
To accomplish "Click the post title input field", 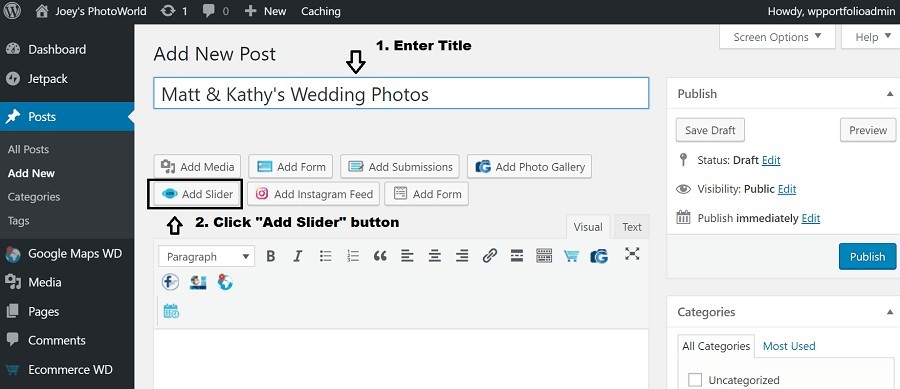I will pos(401,94).
